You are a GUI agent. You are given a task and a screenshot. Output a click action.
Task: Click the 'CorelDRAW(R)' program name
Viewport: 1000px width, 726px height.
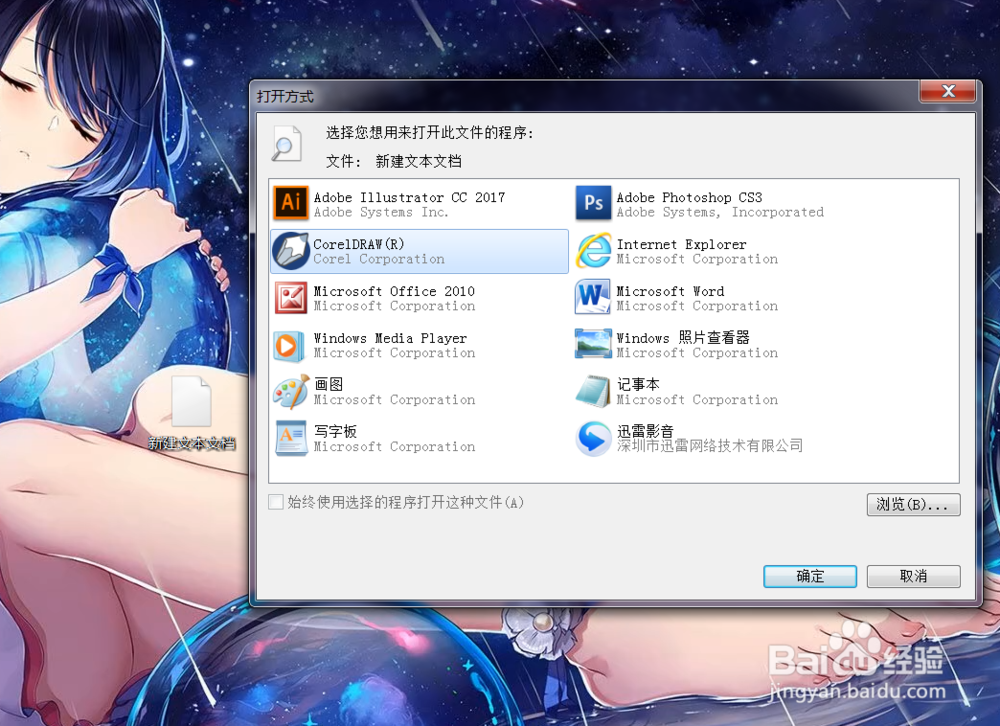(358, 244)
